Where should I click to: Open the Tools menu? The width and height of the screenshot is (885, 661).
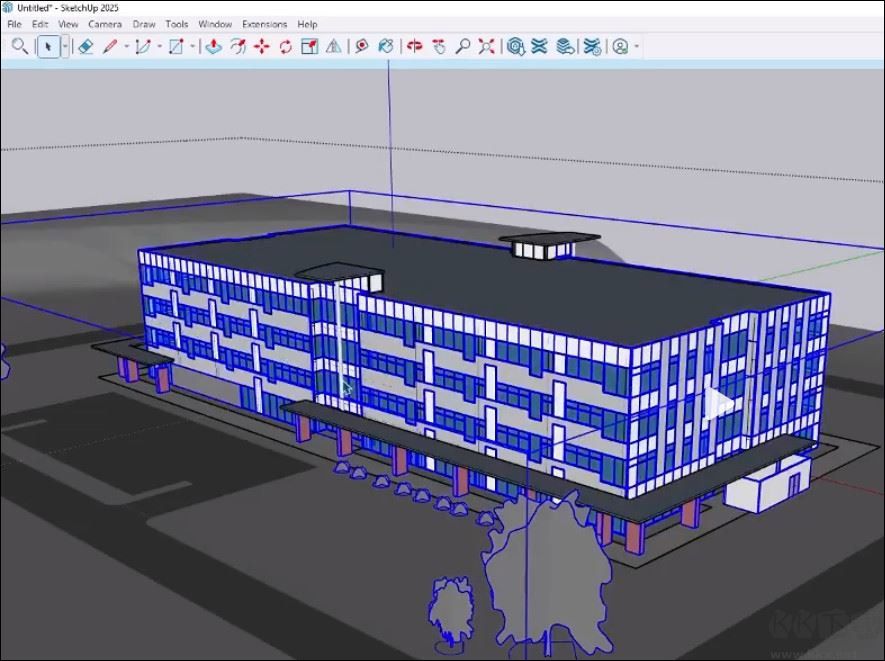click(177, 24)
